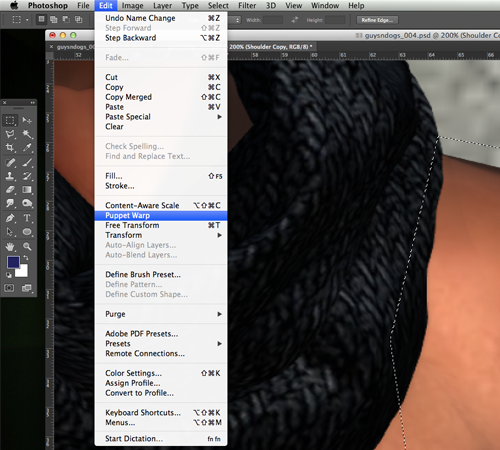
Task: Select the Sponge tool in toolbox
Action: (x=27, y=203)
